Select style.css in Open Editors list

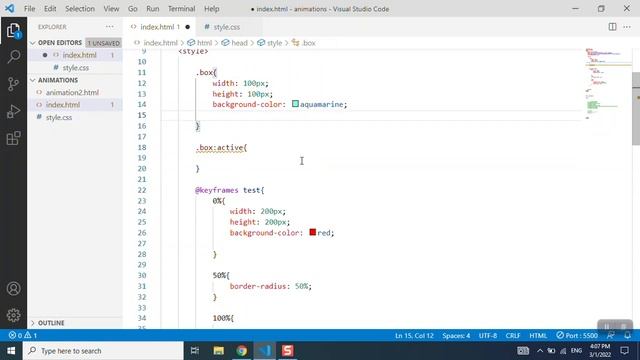[75, 67]
